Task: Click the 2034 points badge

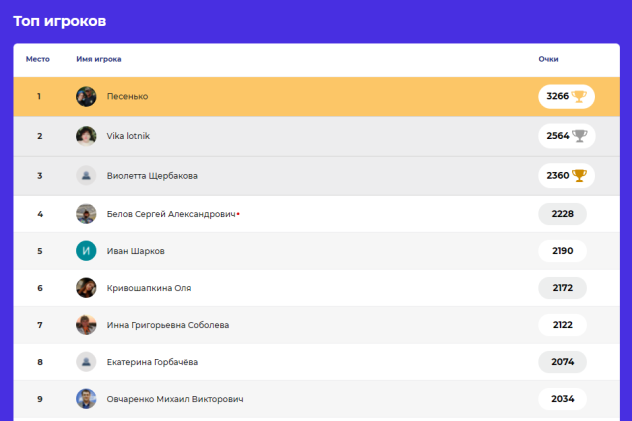Action: [x=562, y=398]
